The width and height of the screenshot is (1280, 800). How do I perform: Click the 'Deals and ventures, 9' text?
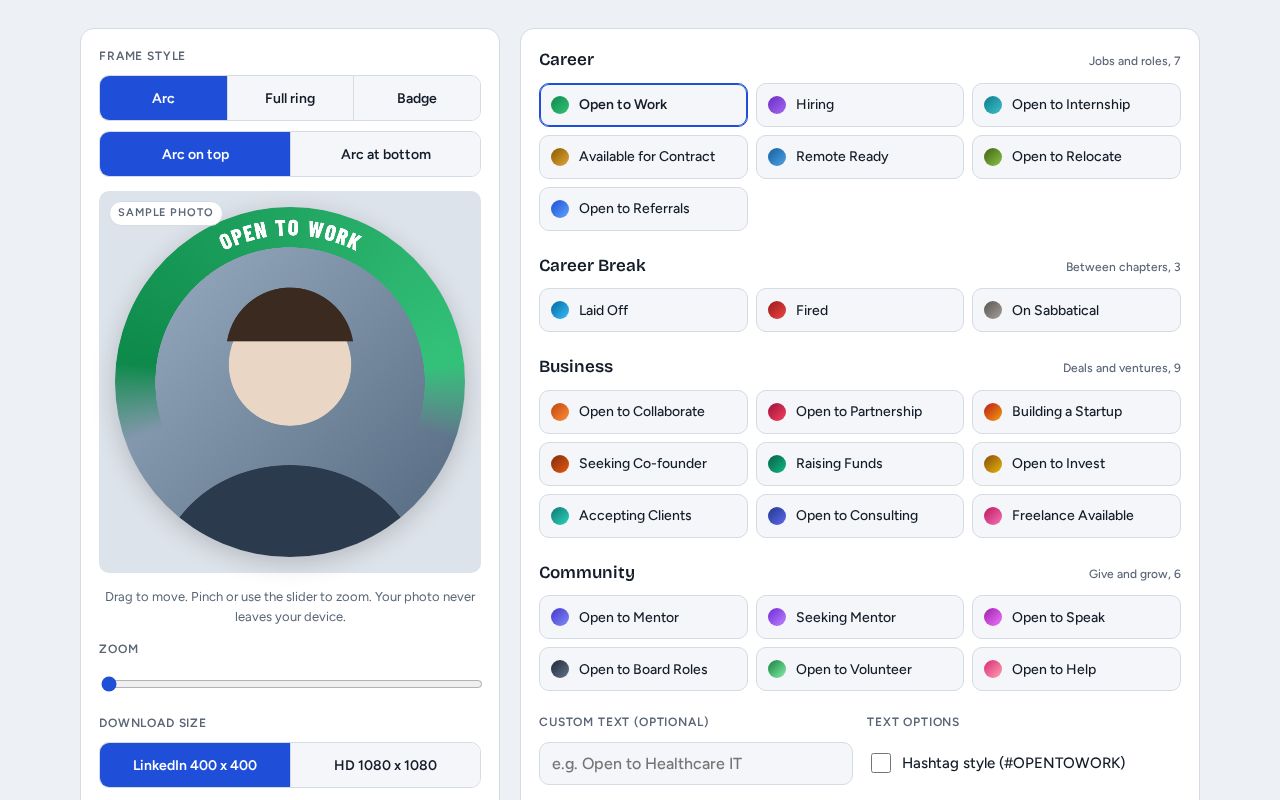point(1122,368)
